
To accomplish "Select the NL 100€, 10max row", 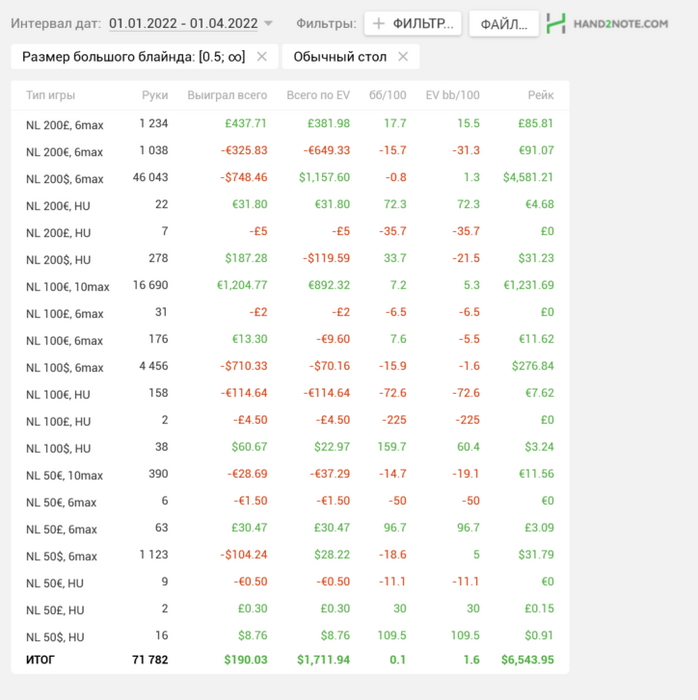I will (290, 286).
